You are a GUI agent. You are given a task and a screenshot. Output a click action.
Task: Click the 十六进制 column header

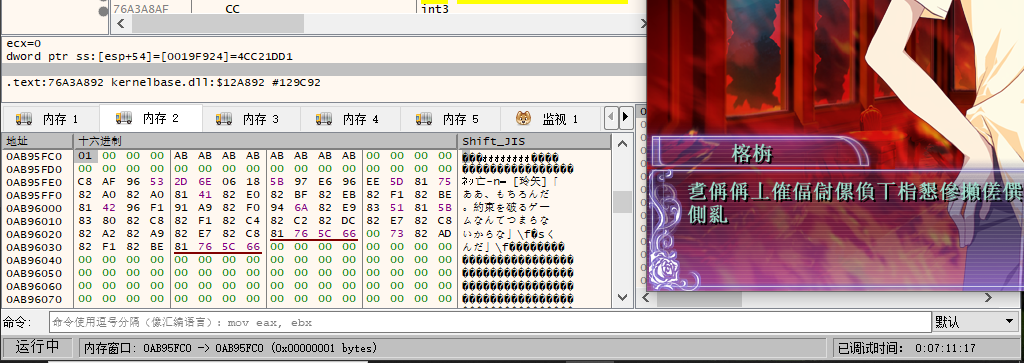click(265, 141)
